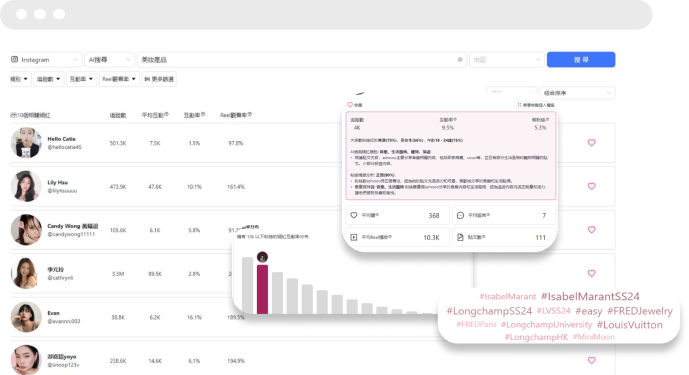Click the Hello Catie name

tap(62, 139)
